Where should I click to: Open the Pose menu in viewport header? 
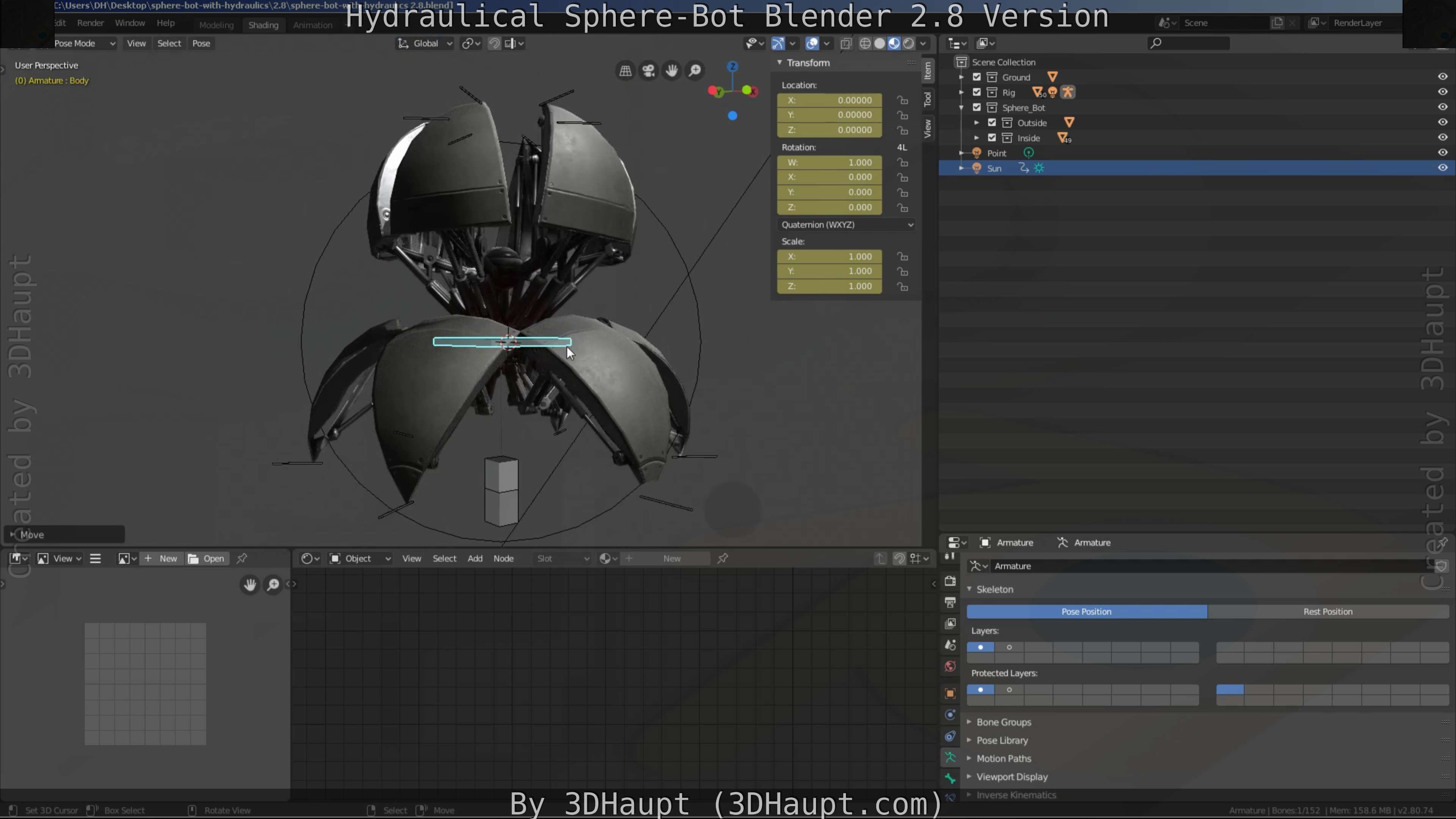(201, 44)
